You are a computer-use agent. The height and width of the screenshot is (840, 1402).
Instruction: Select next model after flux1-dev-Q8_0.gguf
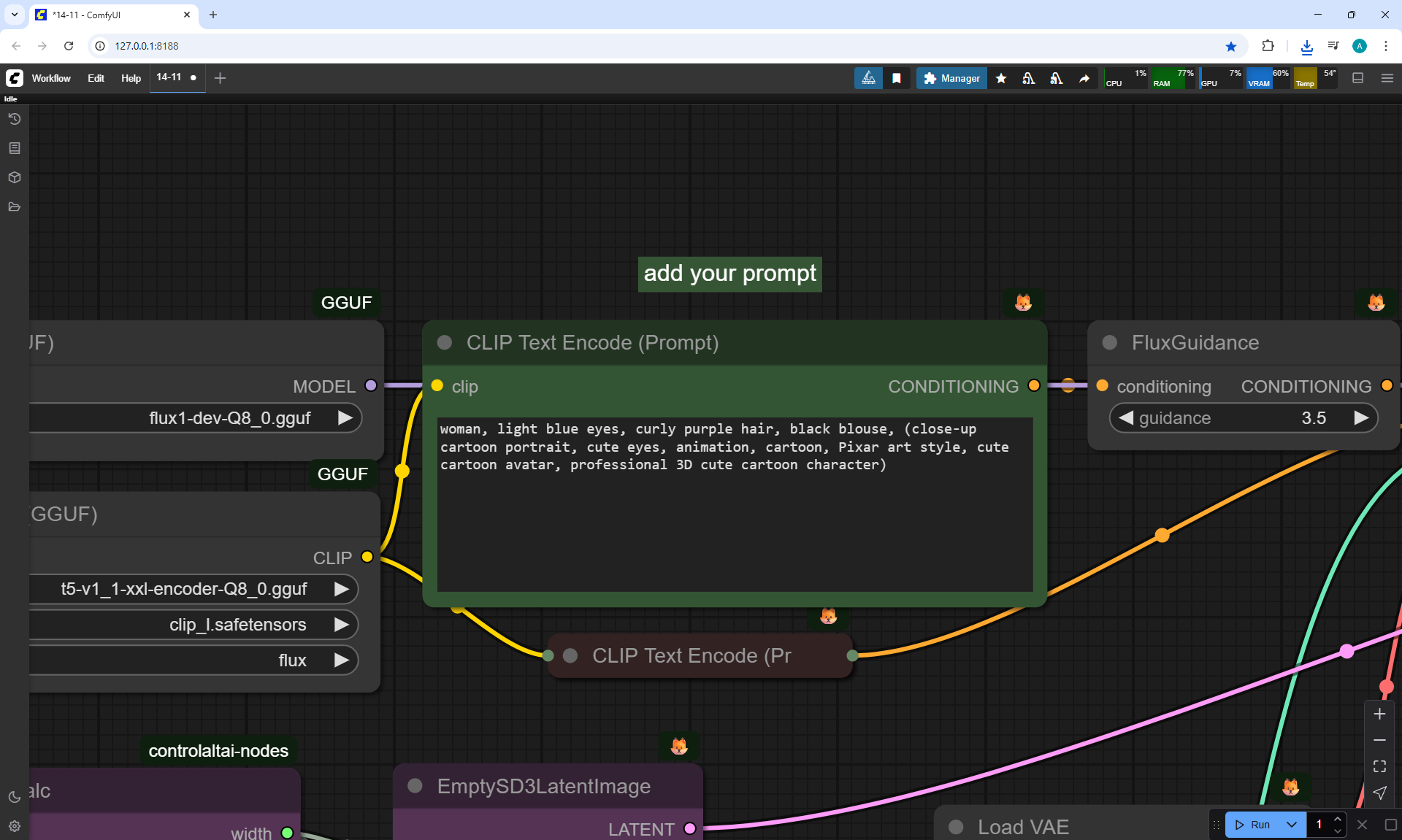click(x=345, y=418)
